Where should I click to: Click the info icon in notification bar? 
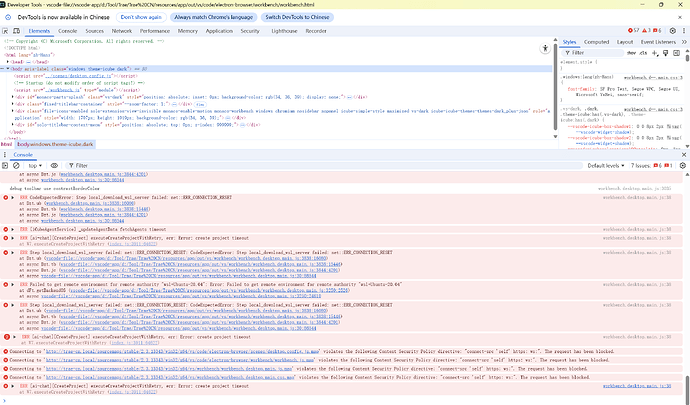pyautogui.click(x=8, y=17)
